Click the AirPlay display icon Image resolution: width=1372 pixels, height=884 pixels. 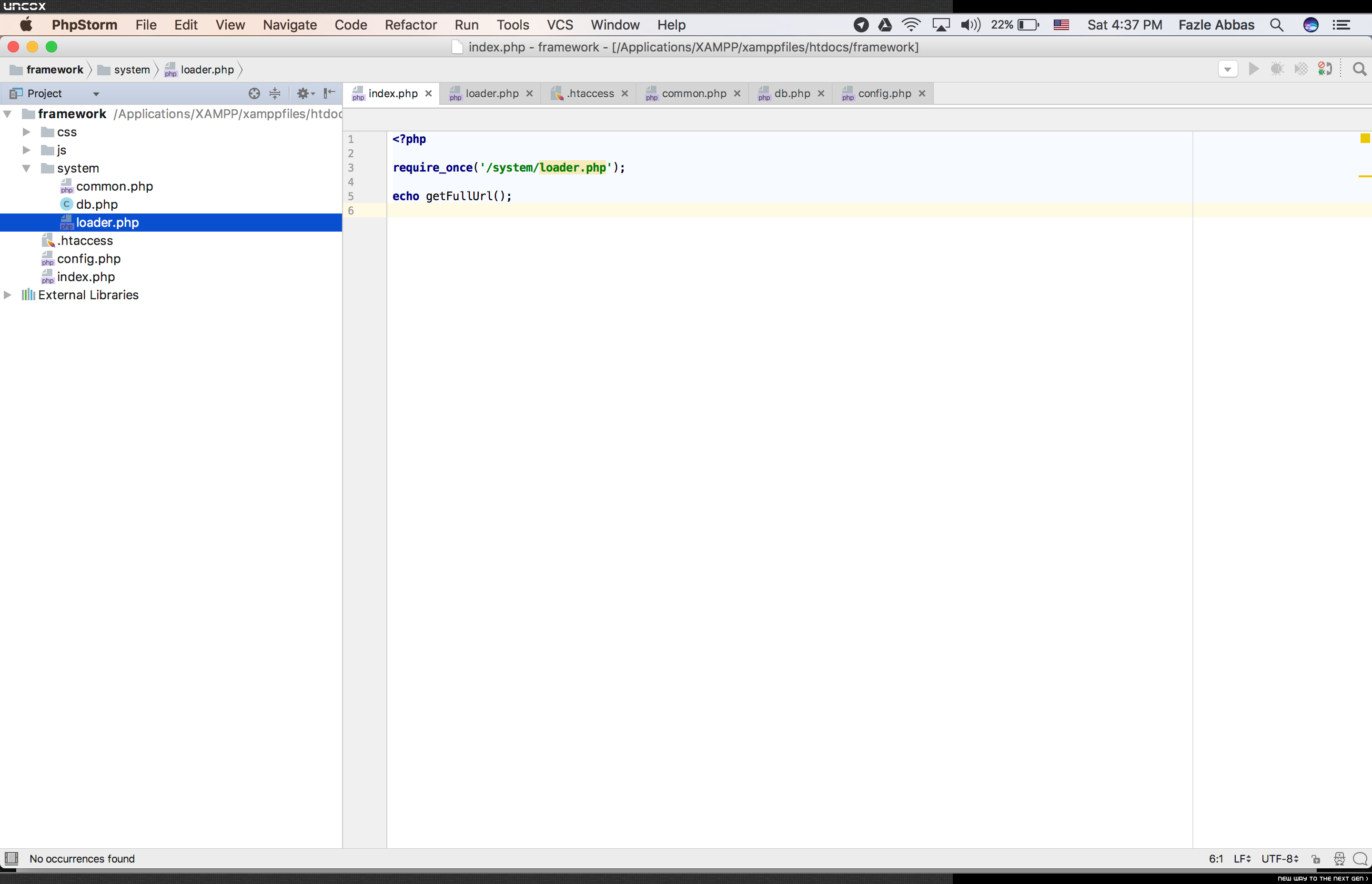pyautogui.click(x=940, y=25)
